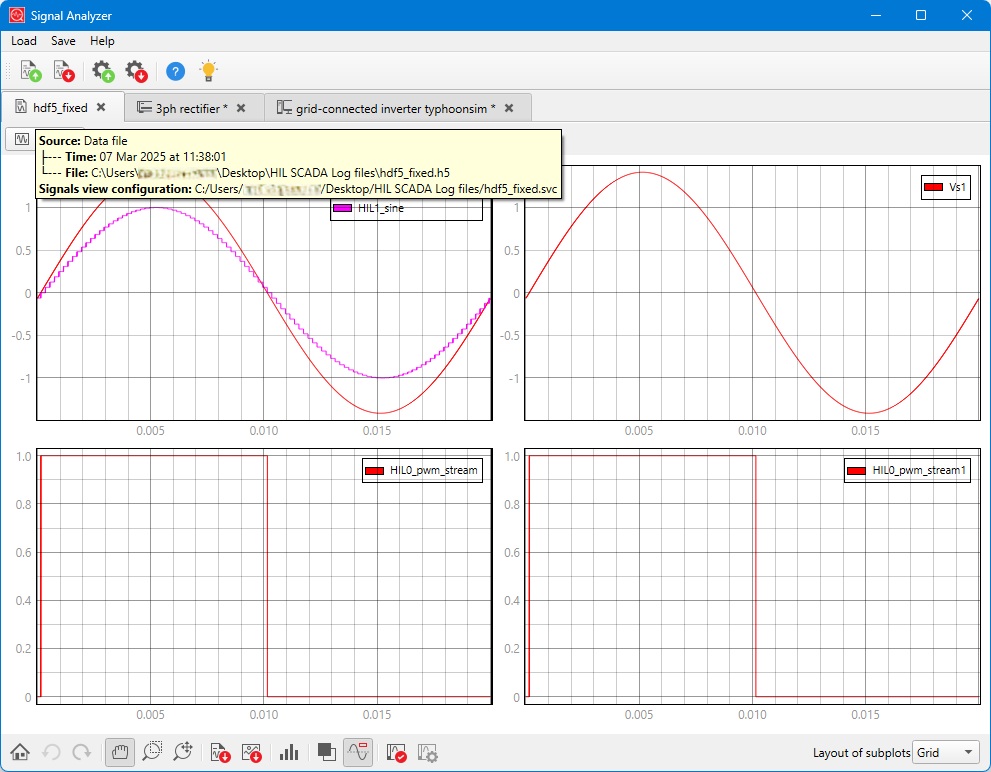This screenshot has width=991, height=772.
Task: Click the save signal data file icon
Action: click(x=63, y=71)
